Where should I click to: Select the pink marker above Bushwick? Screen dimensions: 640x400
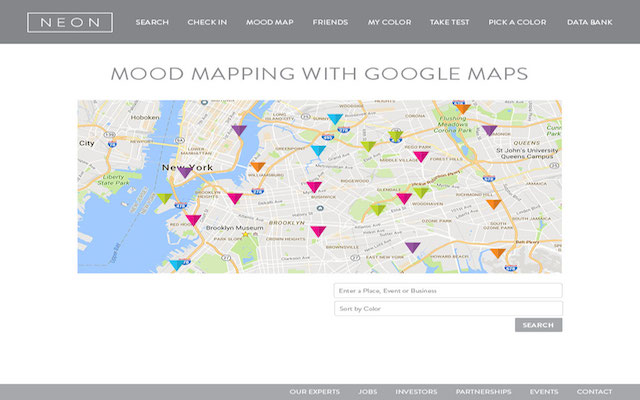pos(314,187)
